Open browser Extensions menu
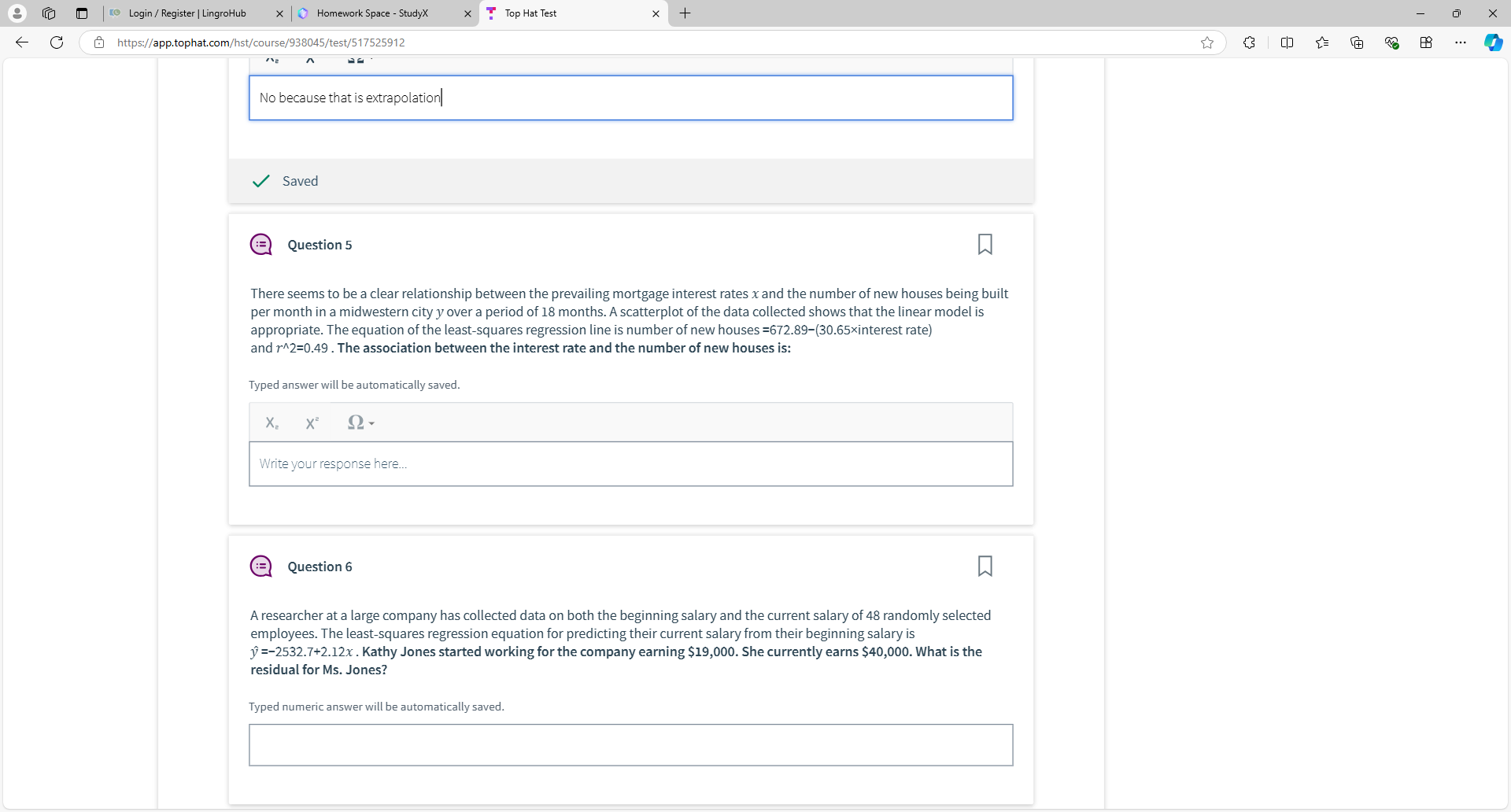This screenshot has width=1511, height=812. [1249, 42]
